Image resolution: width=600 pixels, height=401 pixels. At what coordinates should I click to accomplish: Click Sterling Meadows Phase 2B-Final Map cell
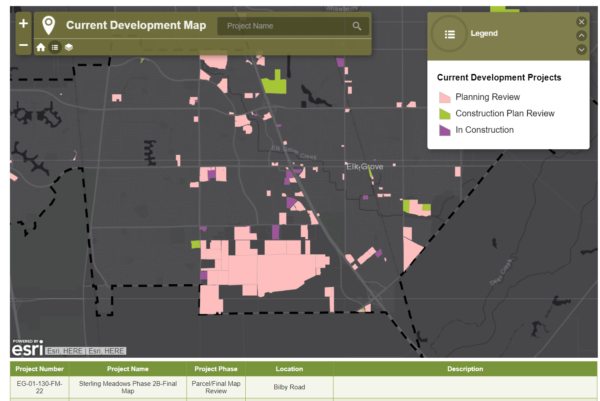pyautogui.click(x=128, y=387)
